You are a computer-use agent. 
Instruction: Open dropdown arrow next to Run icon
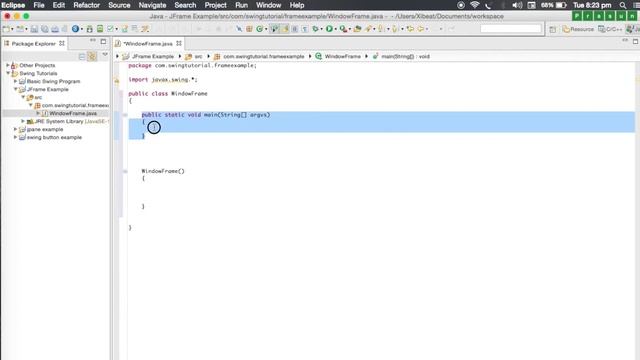click(336, 29)
